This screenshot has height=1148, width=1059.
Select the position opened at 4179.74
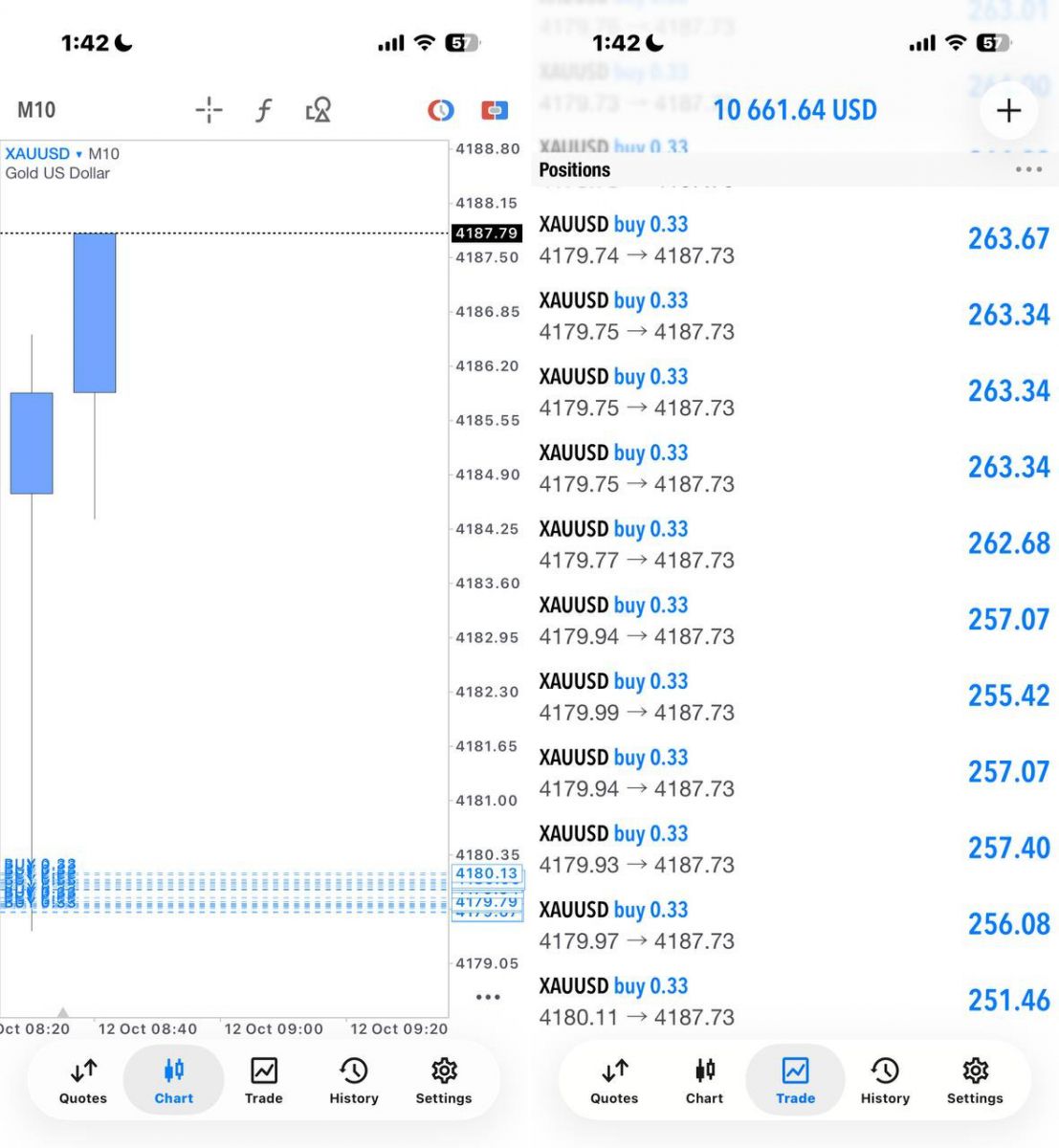pos(795,239)
